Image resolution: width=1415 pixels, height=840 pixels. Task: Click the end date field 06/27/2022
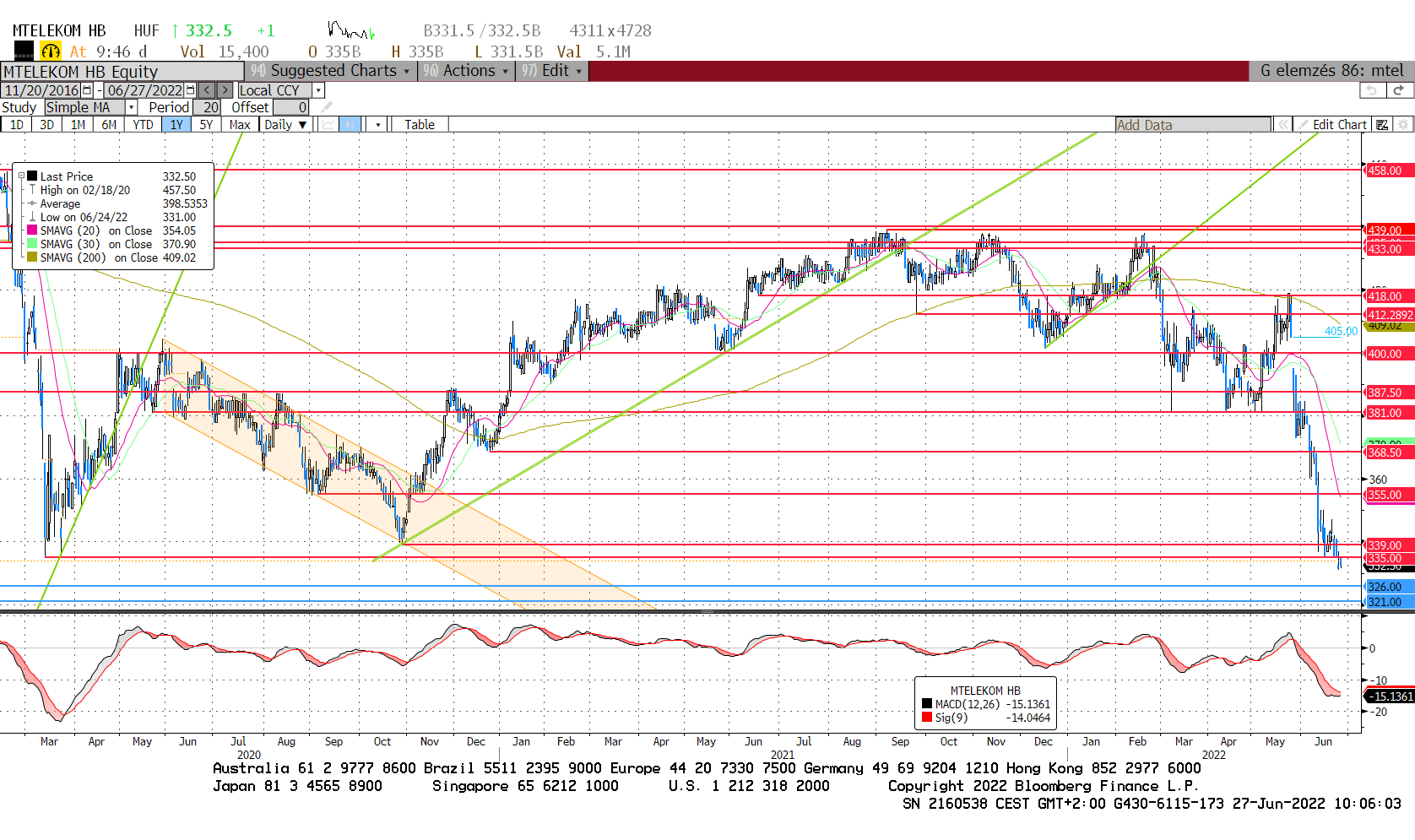[x=144, y=90]
